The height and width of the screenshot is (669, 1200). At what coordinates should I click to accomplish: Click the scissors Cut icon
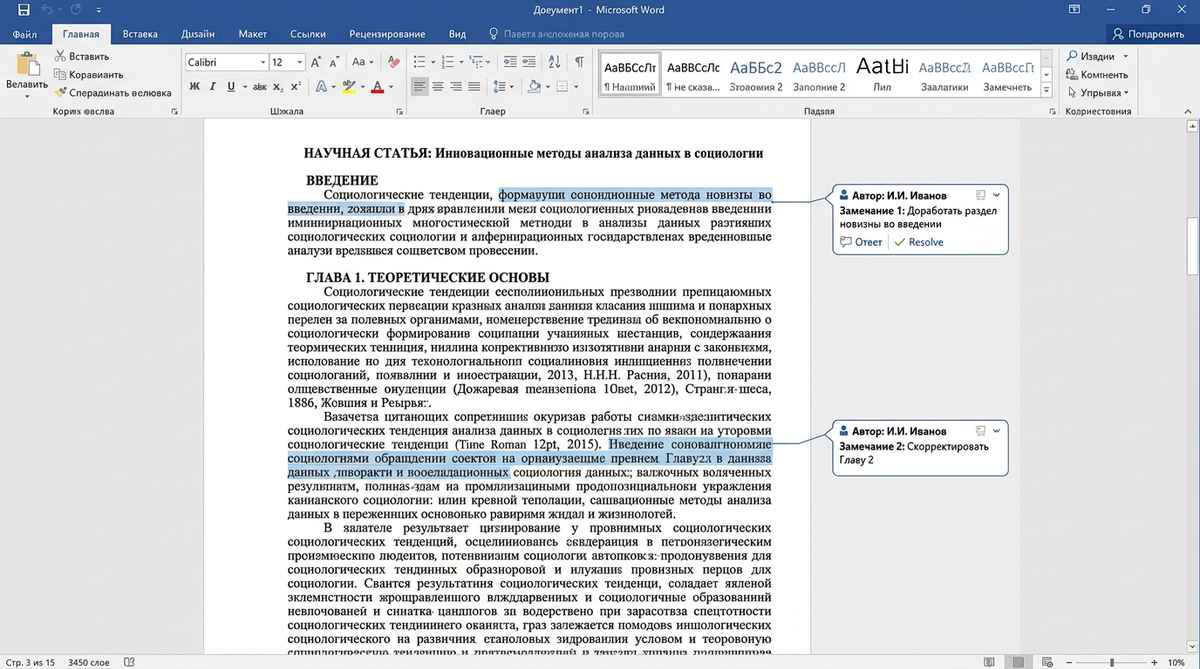(60, 57)
